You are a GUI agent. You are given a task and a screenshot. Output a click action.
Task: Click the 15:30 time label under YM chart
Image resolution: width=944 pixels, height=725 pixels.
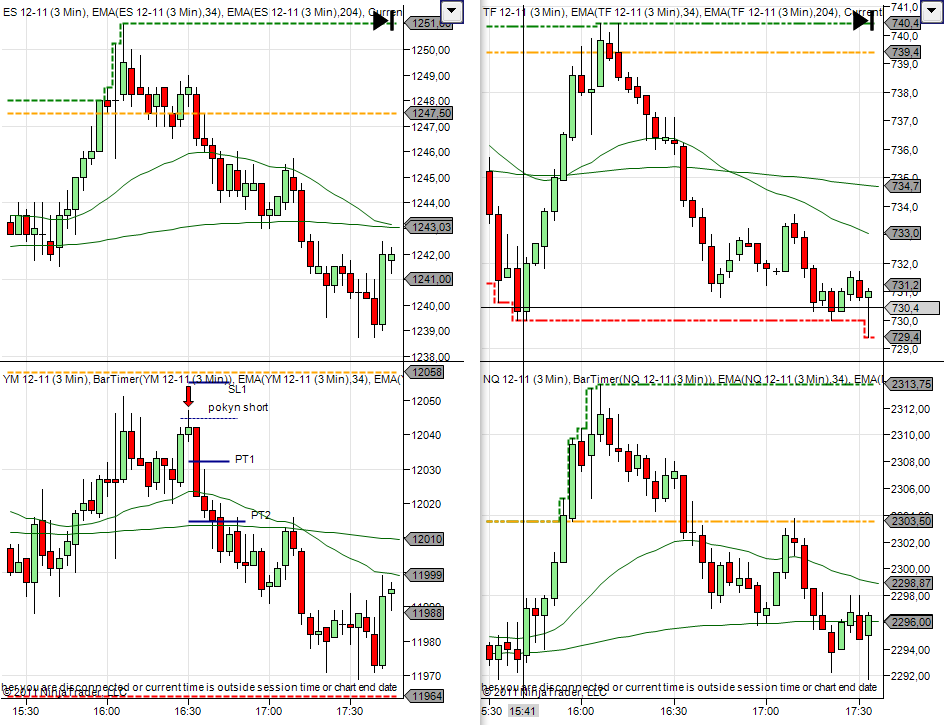pyautogui.click(x=25, y=711)
